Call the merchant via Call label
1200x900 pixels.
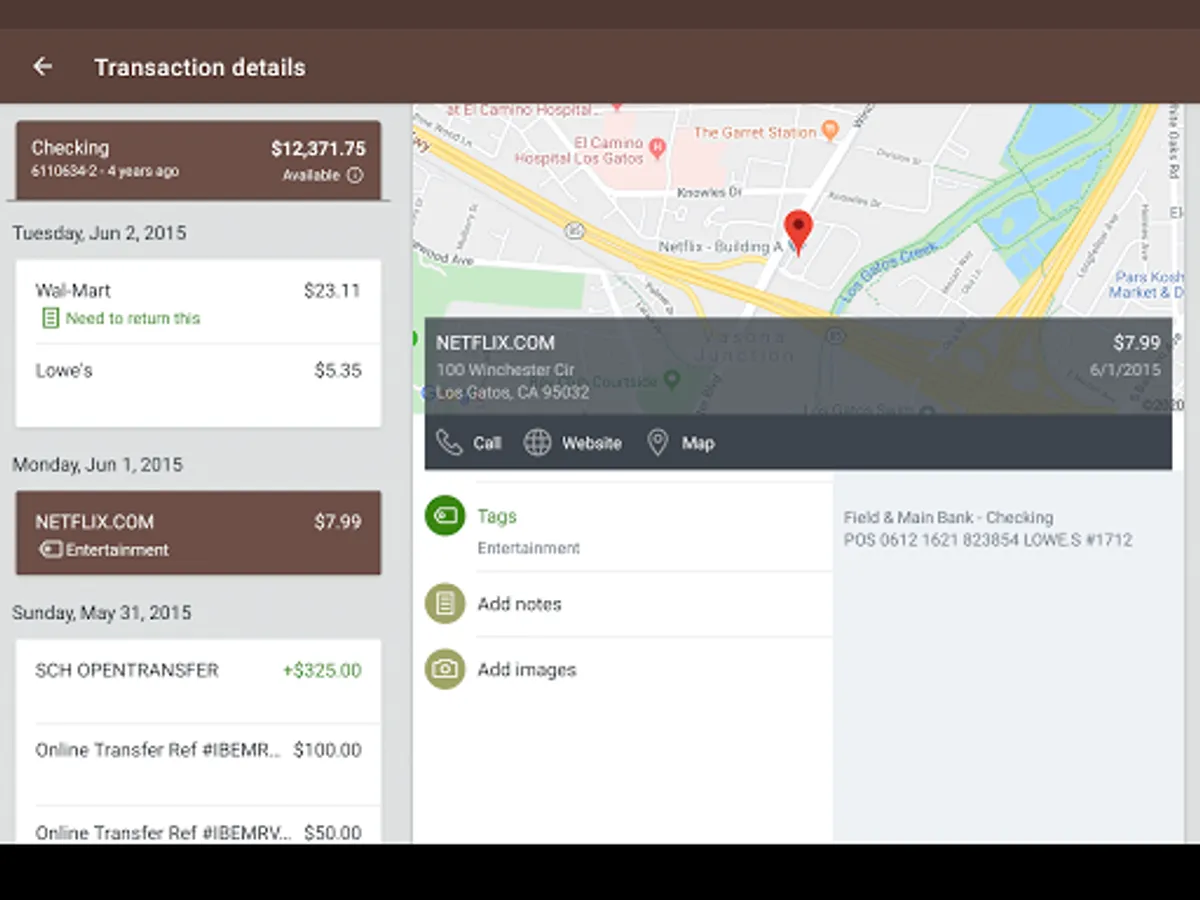(x=487, y=443)
